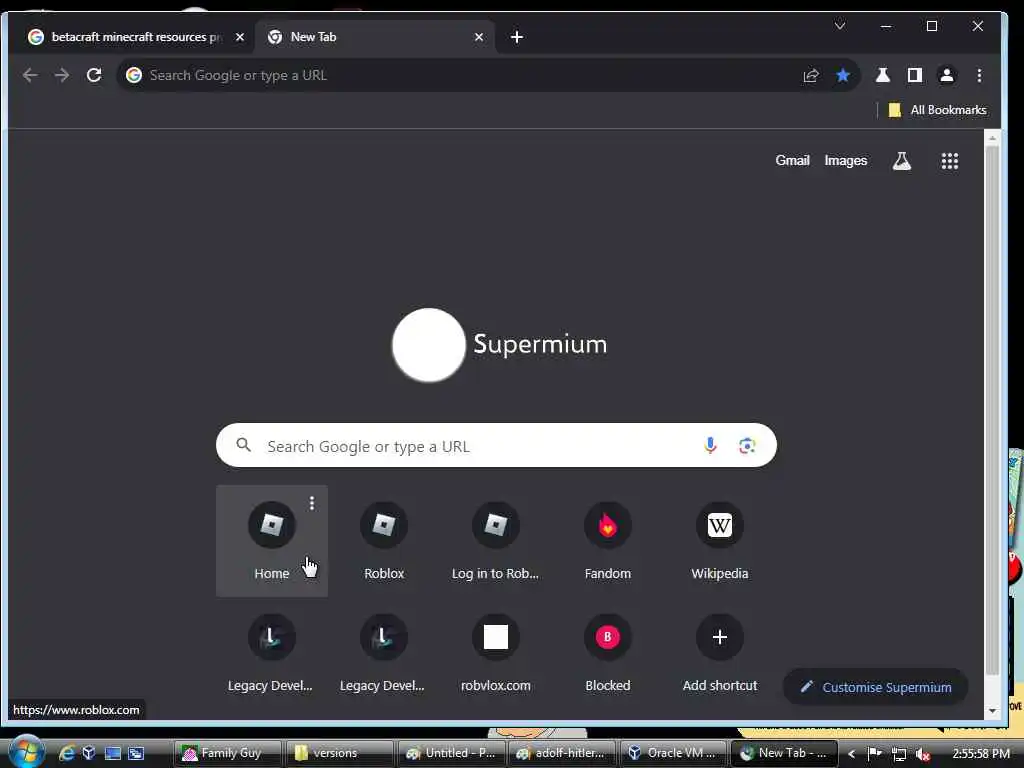
Task: Open the robvlox.com shortcut tile
Action: point(496,653)
